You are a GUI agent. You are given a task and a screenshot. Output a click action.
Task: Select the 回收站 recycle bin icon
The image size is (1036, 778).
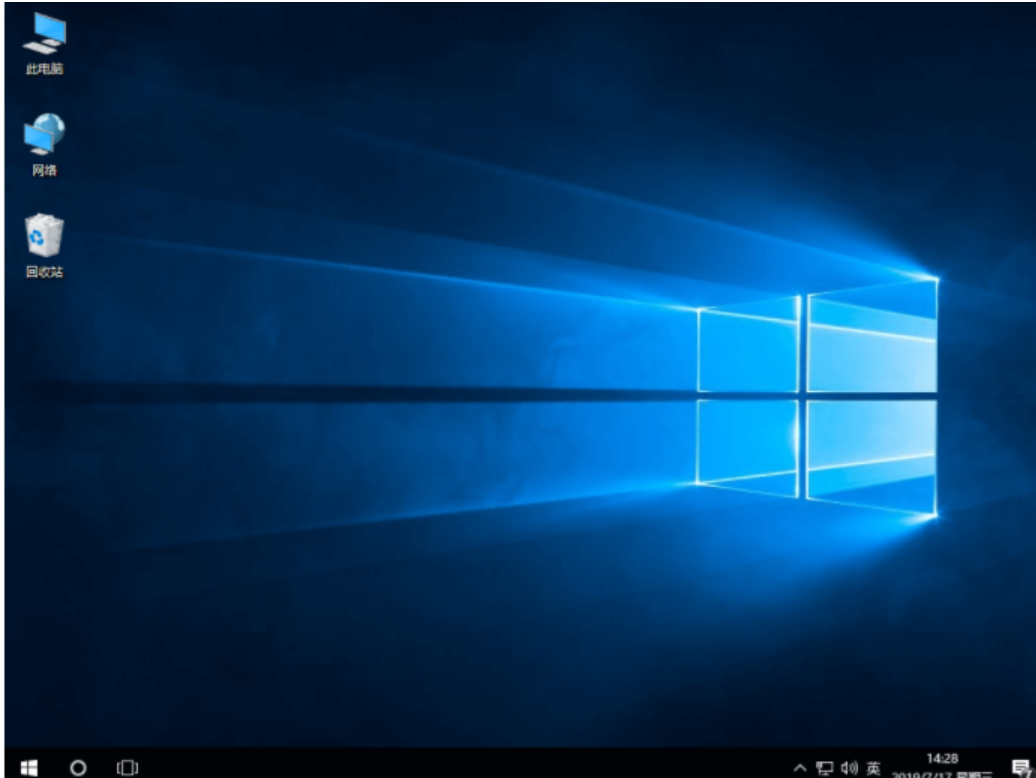(x=44, y=246)
